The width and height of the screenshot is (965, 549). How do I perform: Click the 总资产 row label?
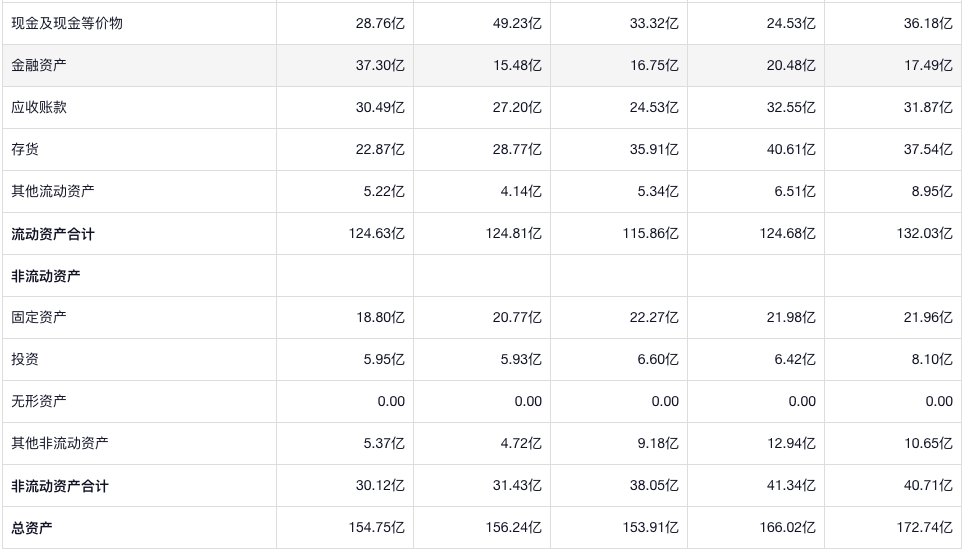(x=33, y=528)
